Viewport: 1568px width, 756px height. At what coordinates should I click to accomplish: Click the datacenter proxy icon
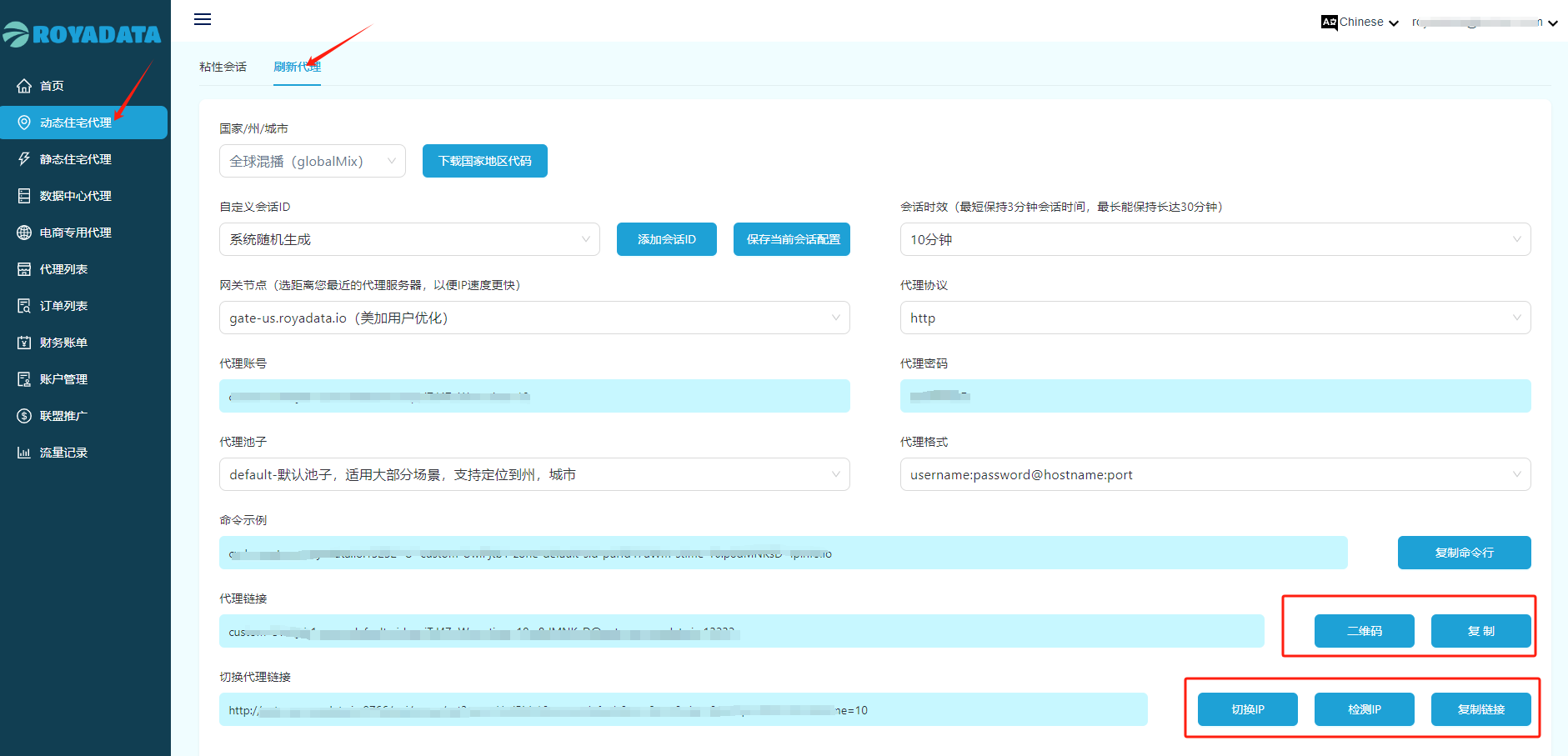click(x=24, y=196)
